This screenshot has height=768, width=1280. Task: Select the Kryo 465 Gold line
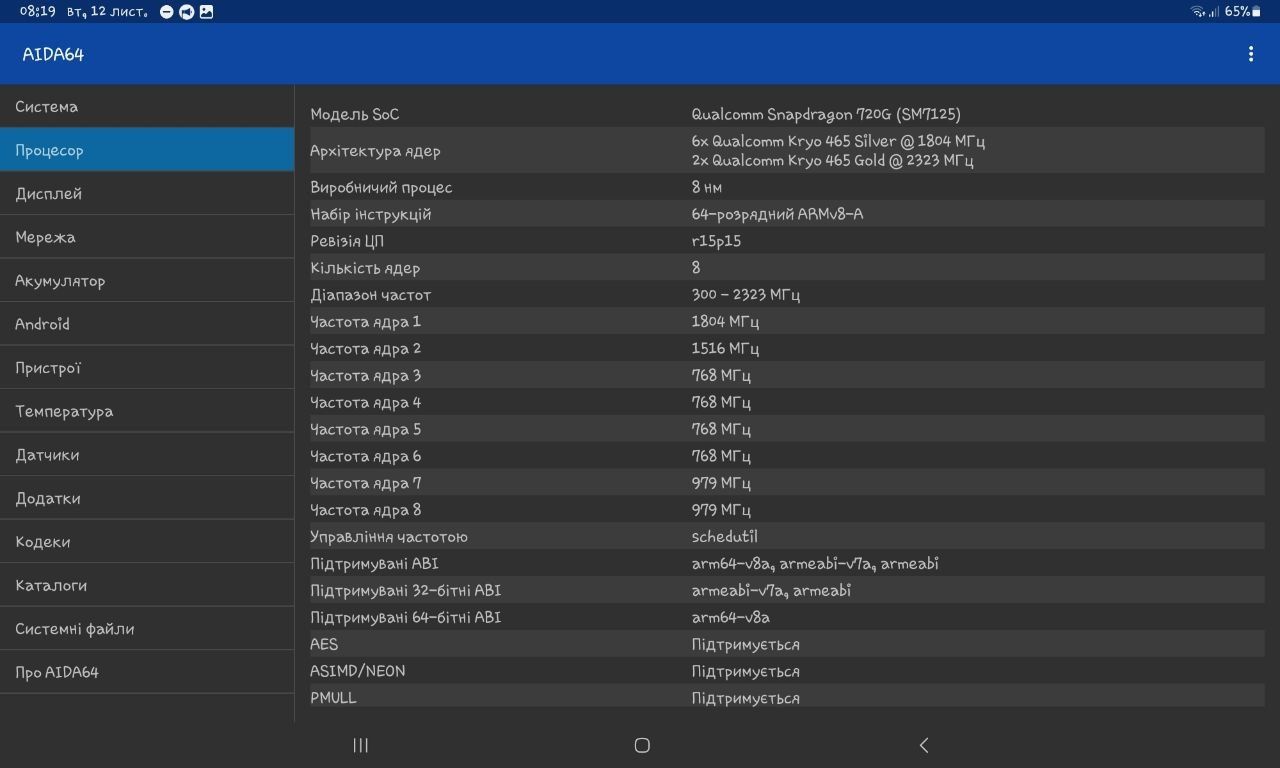tap(832, 160)
